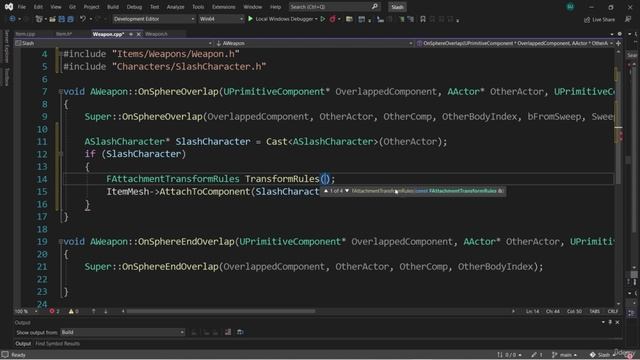The image size is (640, 360).
Task: Click Start Without Debugging outline play icon
Action: [322, 19]
